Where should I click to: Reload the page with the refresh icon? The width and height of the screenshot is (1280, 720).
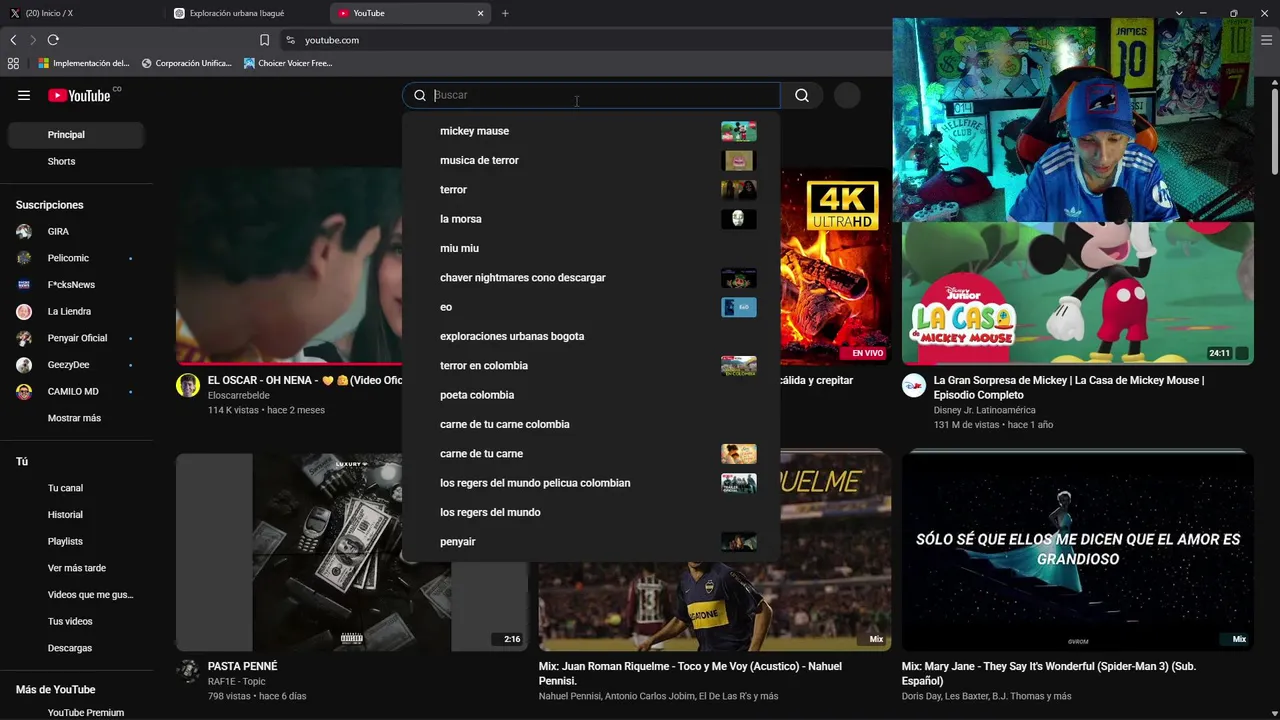click(x=53, y=40)
